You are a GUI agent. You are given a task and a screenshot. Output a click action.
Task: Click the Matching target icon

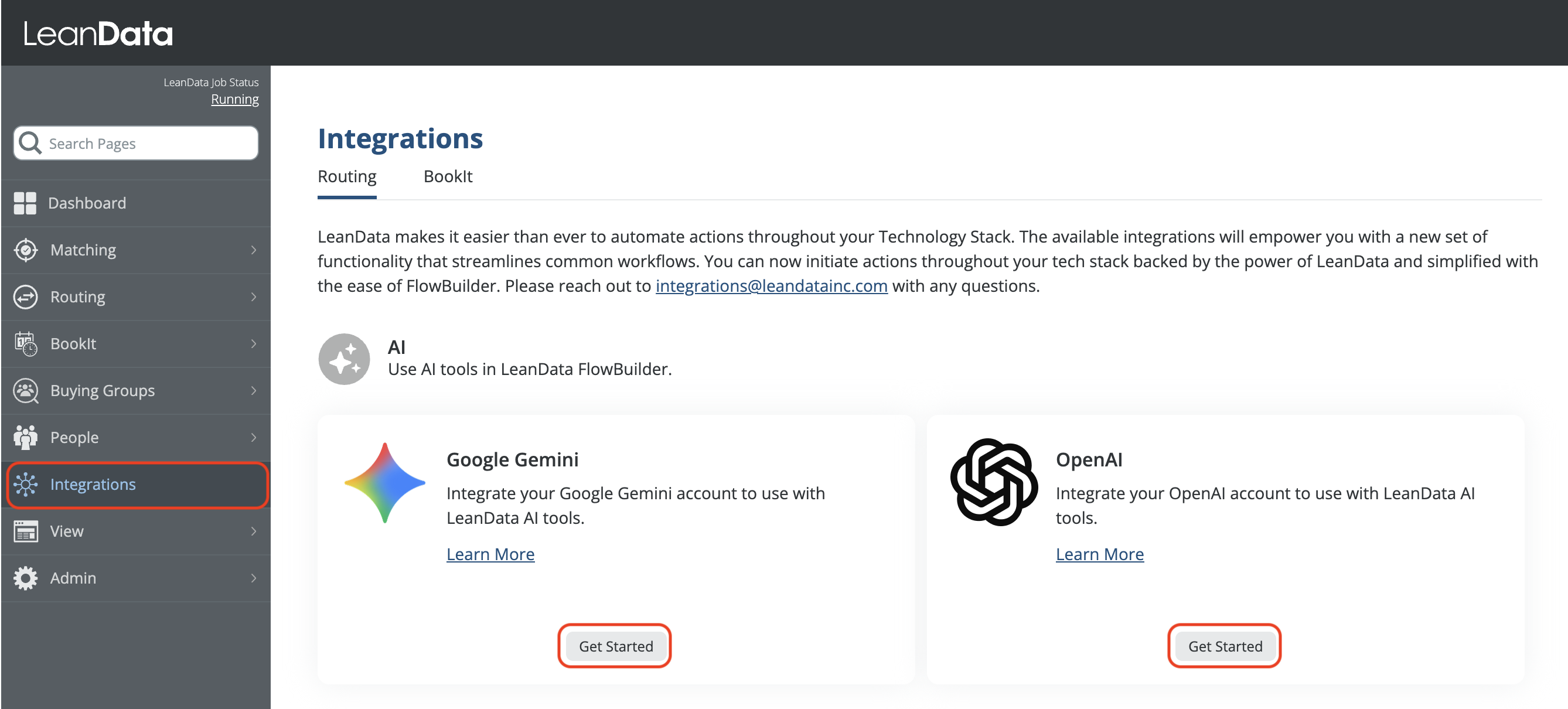click(x=26, y=250)
